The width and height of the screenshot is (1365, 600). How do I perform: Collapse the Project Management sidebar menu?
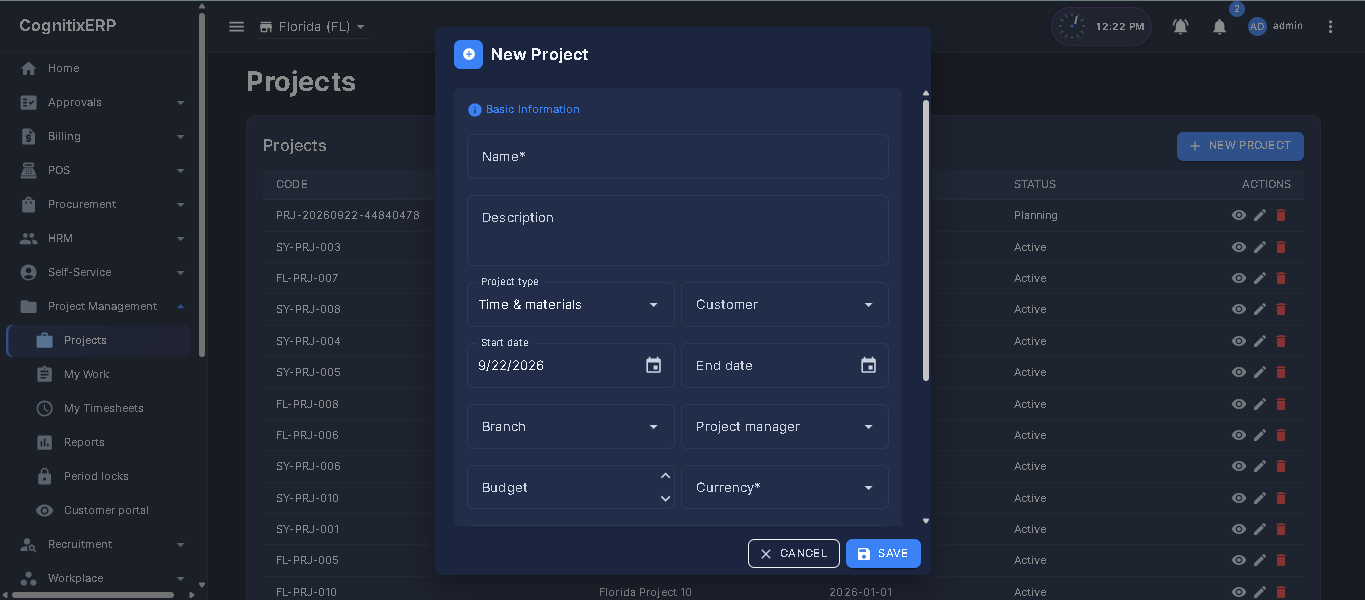100,306
